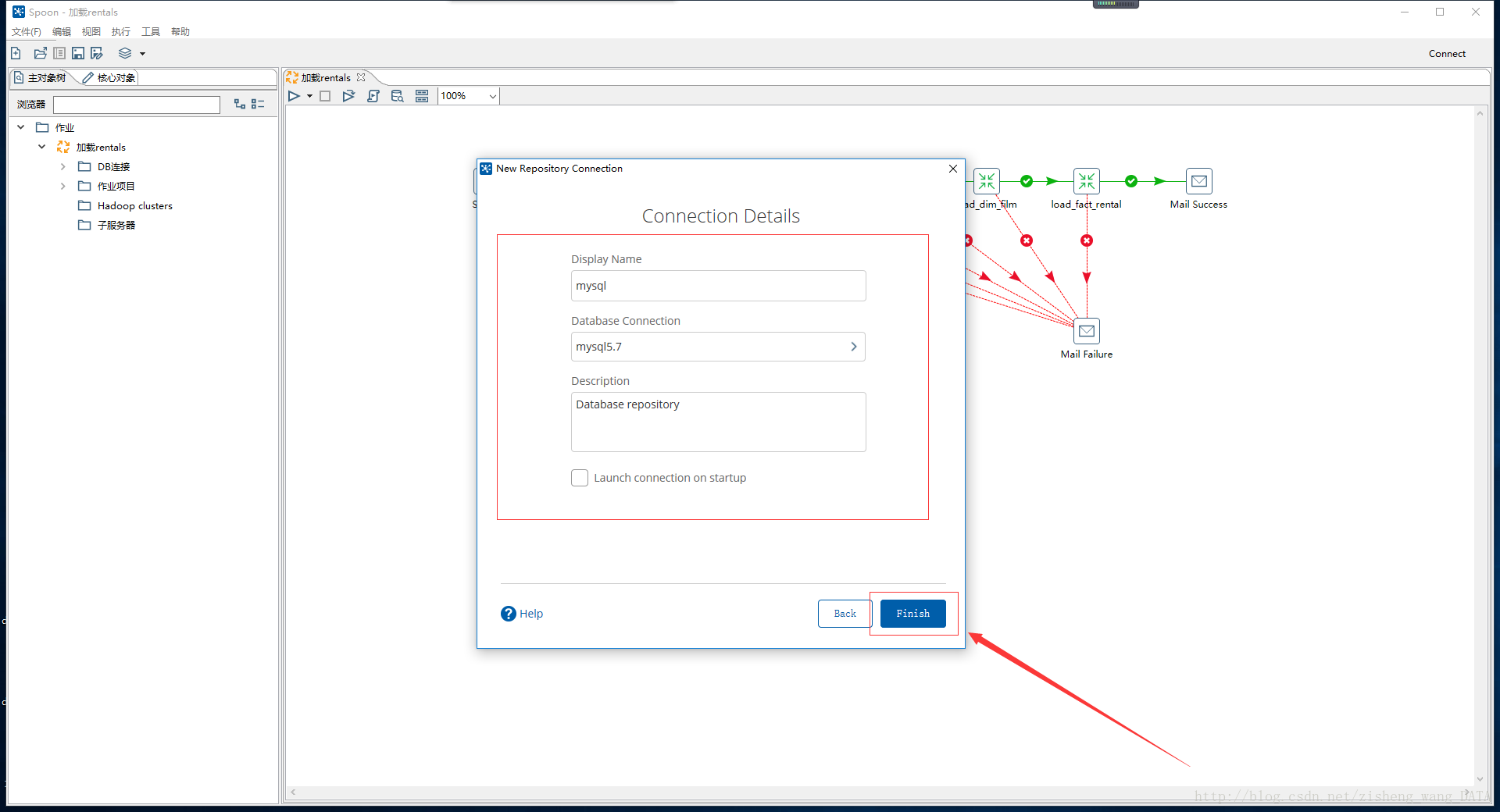The height and width of the screenshot is (812, 1500).
Task: Open the 执行 menu
Action: 121,32
